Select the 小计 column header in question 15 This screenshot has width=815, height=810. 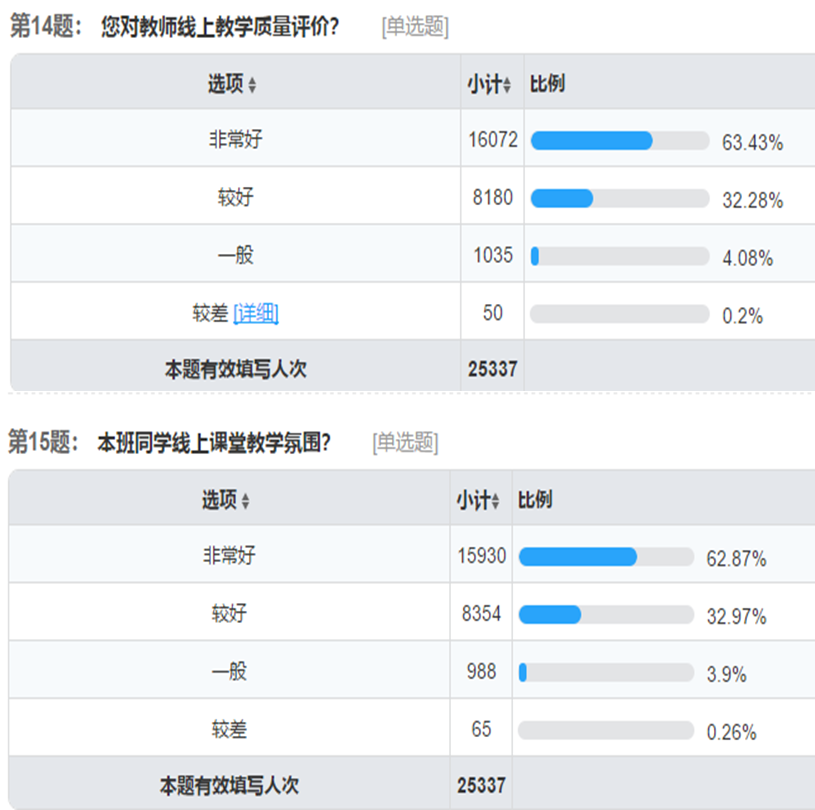(x=474, y=500)
